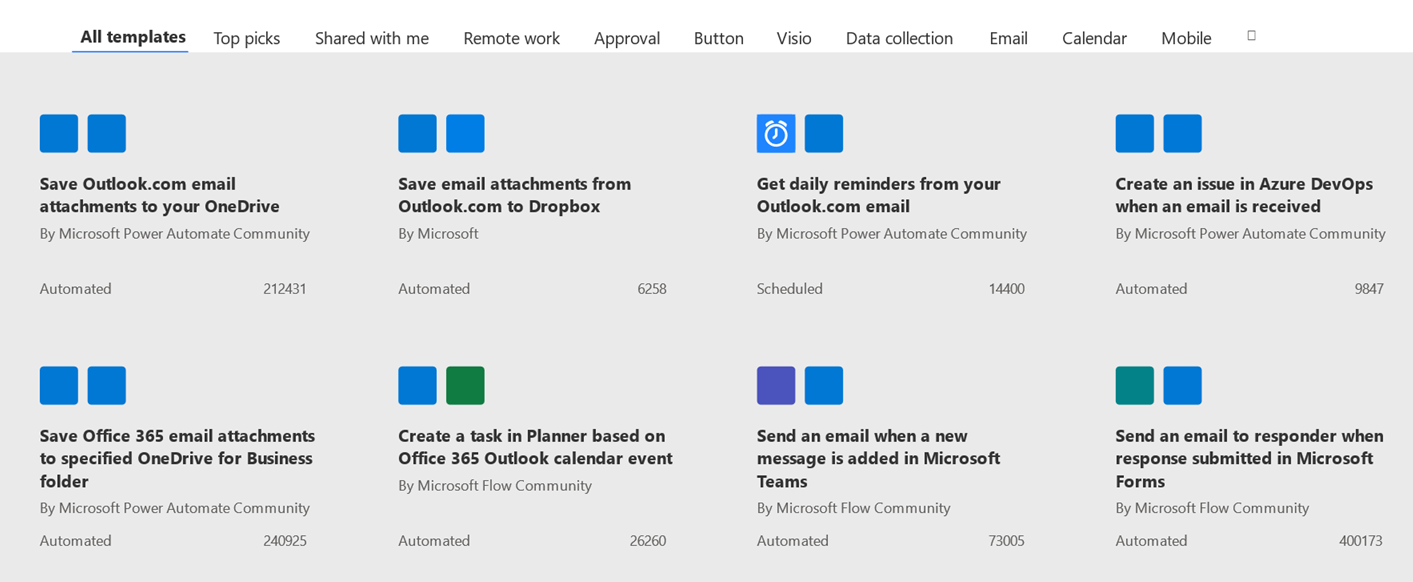Open the Get daily reminders from Outlook.com email template
The width and height of the screenshot is (1413, 582).
(879, 195)
